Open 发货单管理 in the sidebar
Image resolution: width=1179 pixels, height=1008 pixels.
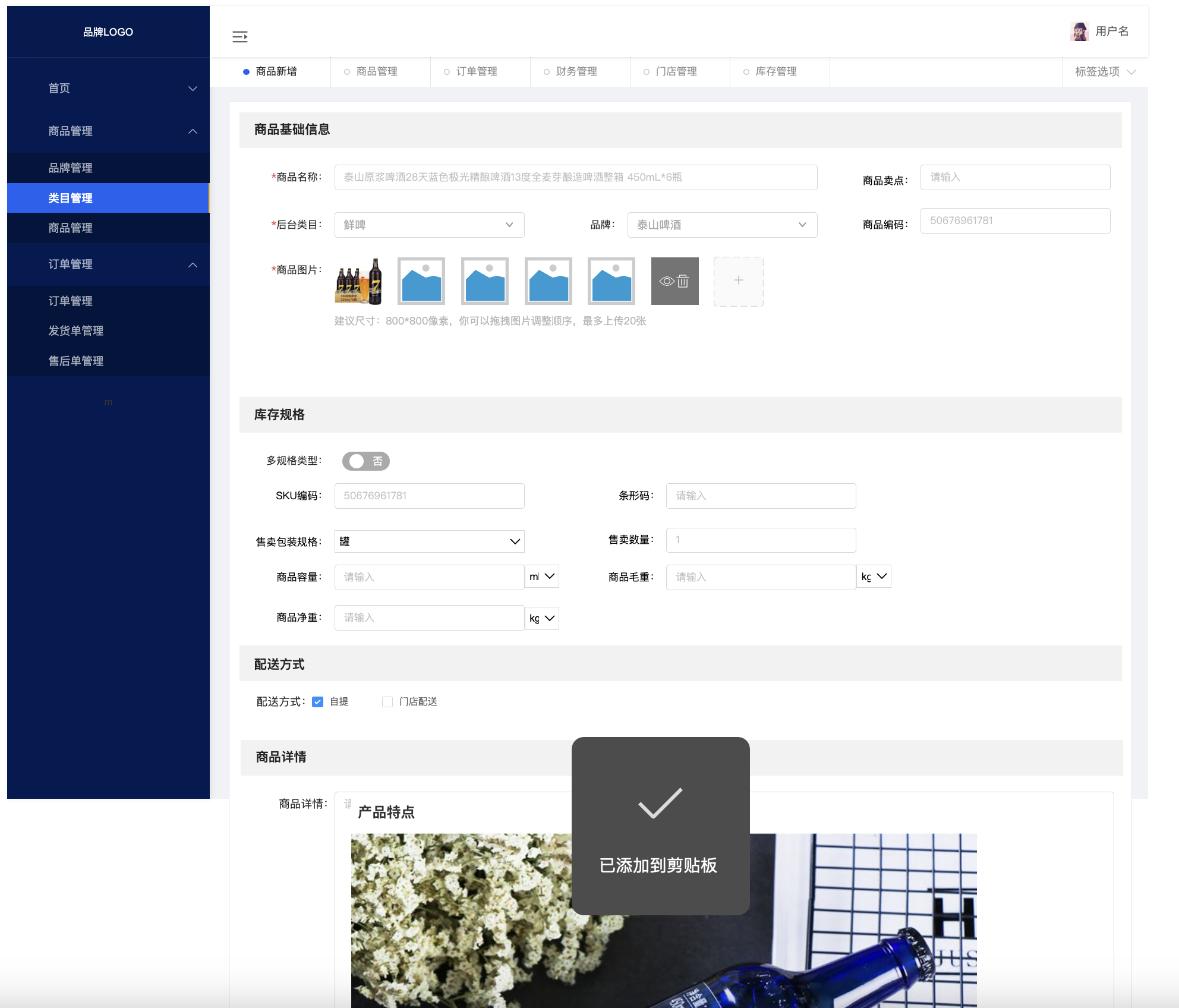click(108, 331)
